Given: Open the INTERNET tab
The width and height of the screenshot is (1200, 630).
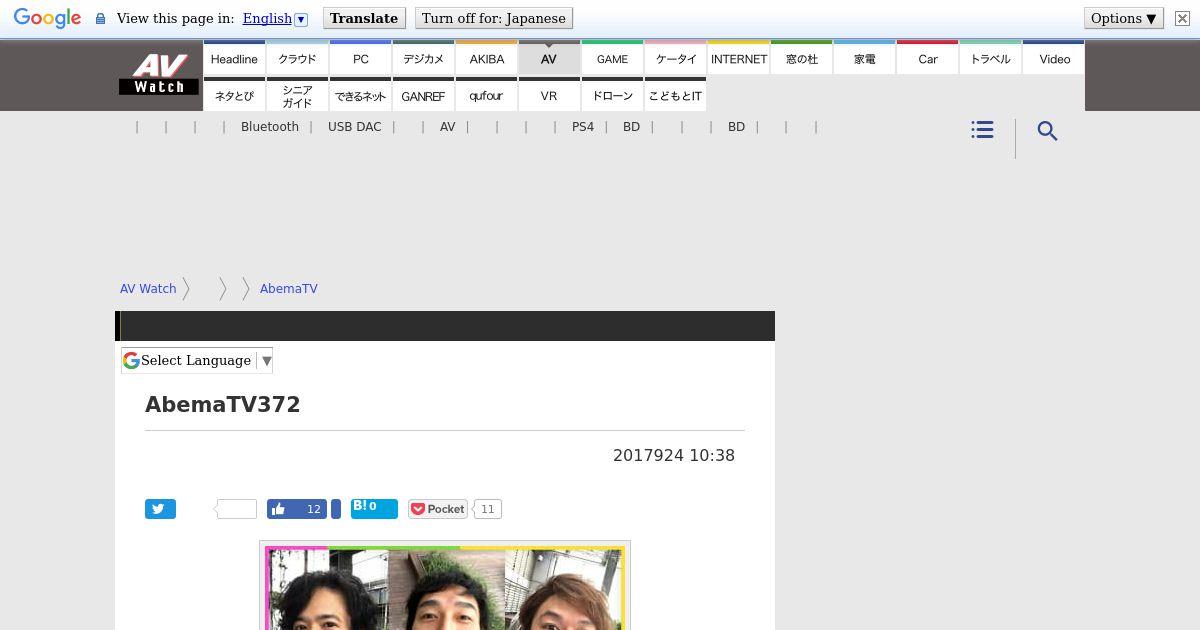Looking at the screenshot, I should [739, 59].
